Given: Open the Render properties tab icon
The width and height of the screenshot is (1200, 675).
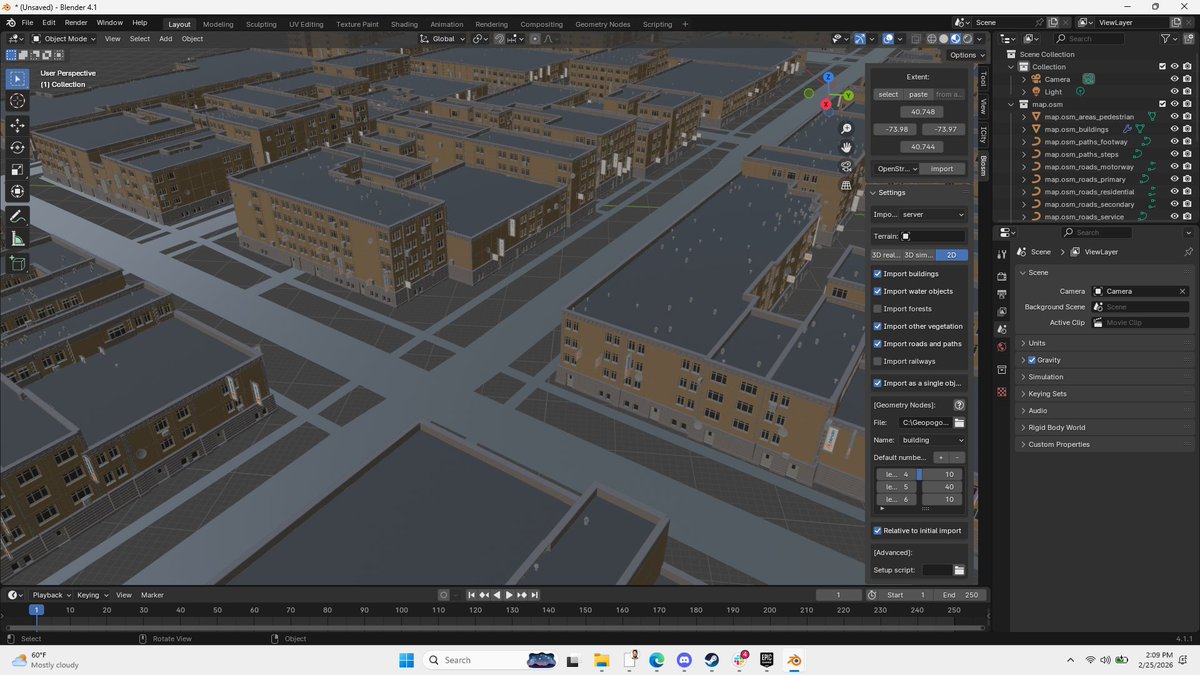Looking at the screenshot, I should (x=1002, y=276).
